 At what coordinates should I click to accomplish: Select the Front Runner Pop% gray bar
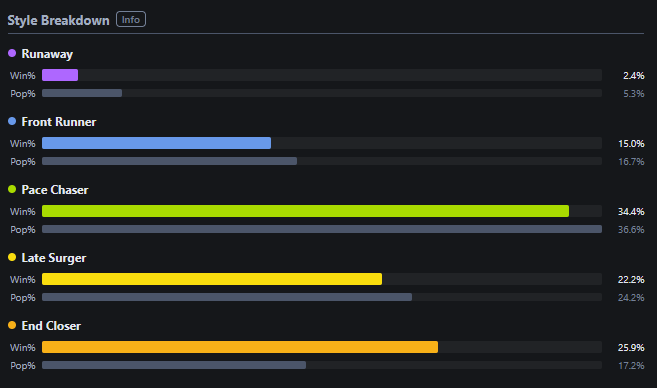(169, 161)
